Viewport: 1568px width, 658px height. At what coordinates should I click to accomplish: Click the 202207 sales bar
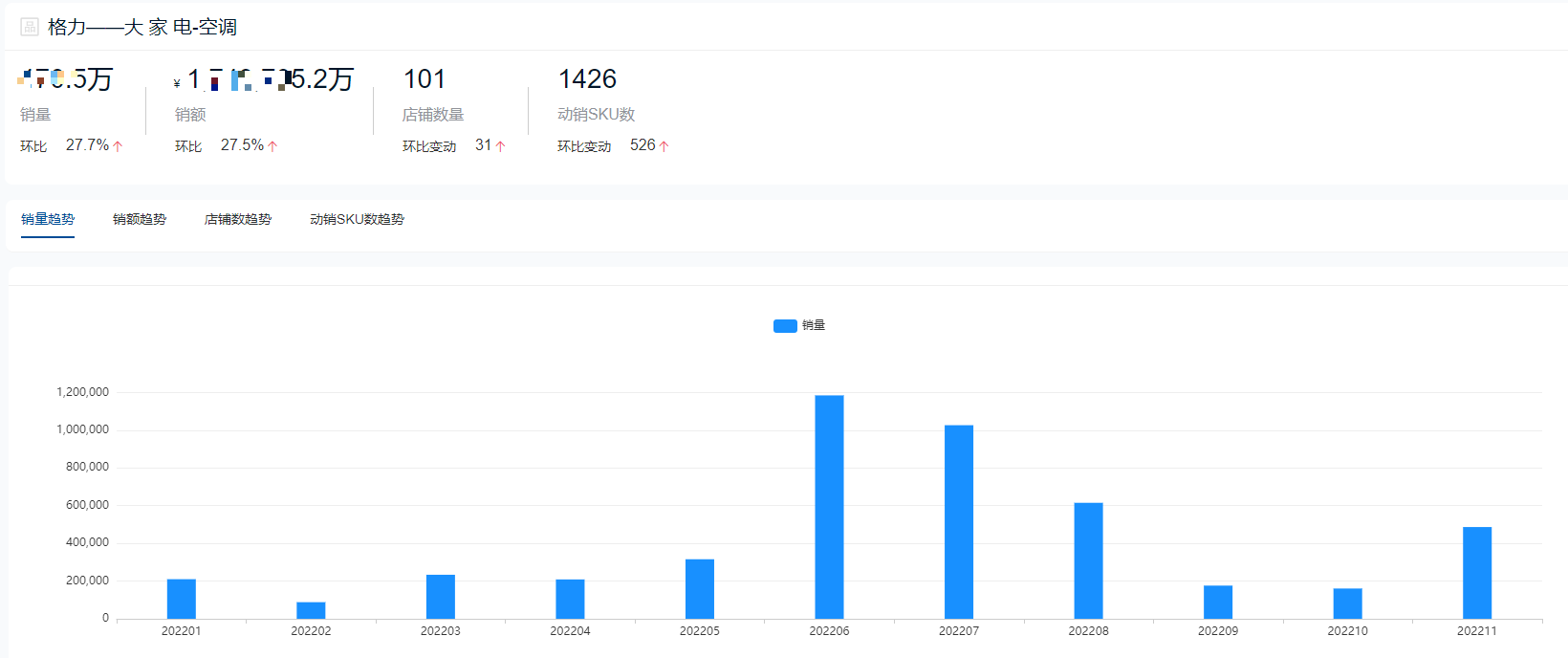[959, 521]
